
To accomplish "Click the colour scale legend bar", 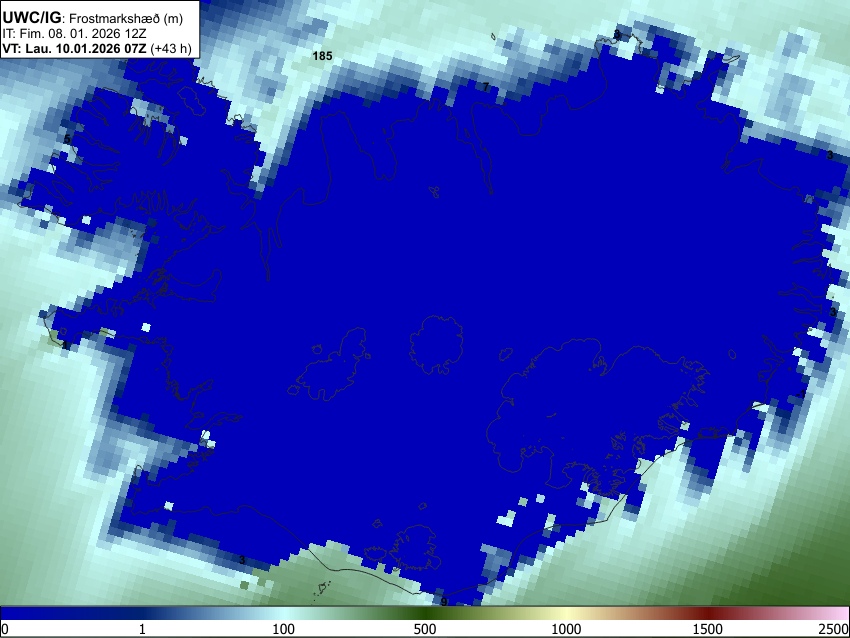I will (425, 613).
